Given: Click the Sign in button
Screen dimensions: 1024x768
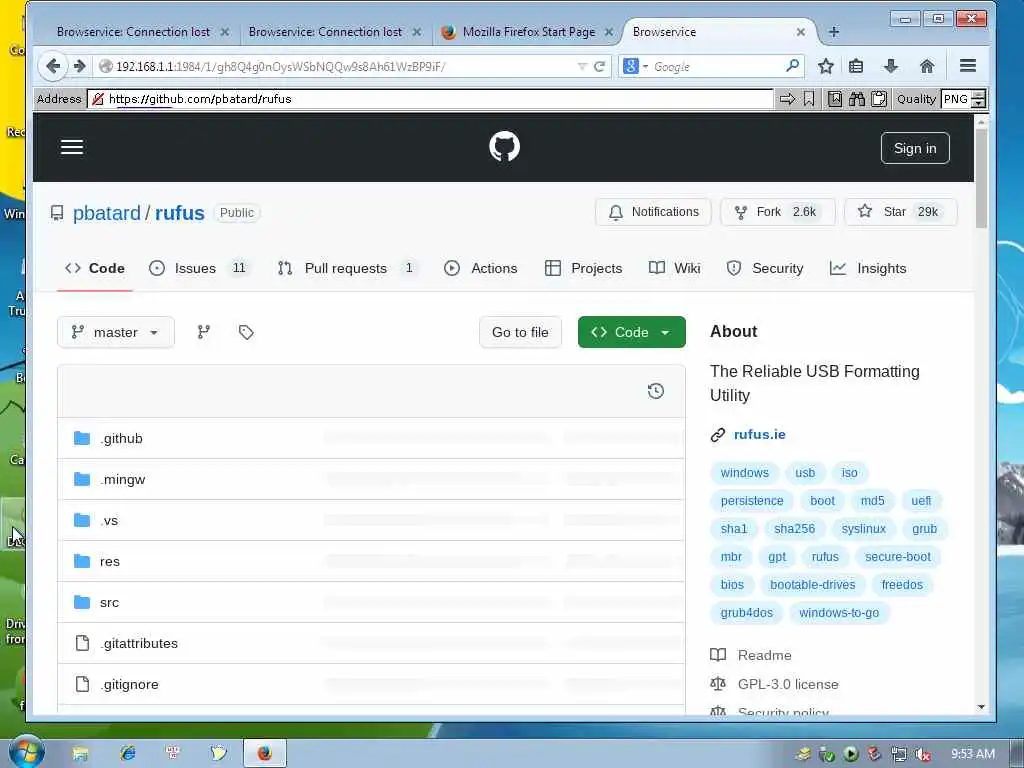Looking at the screenshot, I should 915,148.
